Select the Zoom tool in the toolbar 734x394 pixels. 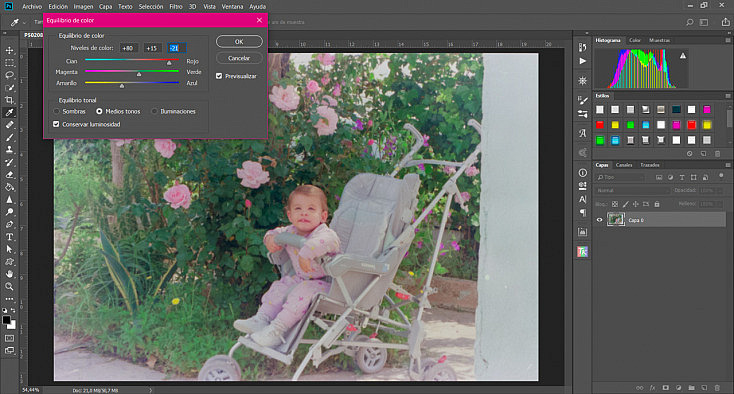[x=9, y=286]
